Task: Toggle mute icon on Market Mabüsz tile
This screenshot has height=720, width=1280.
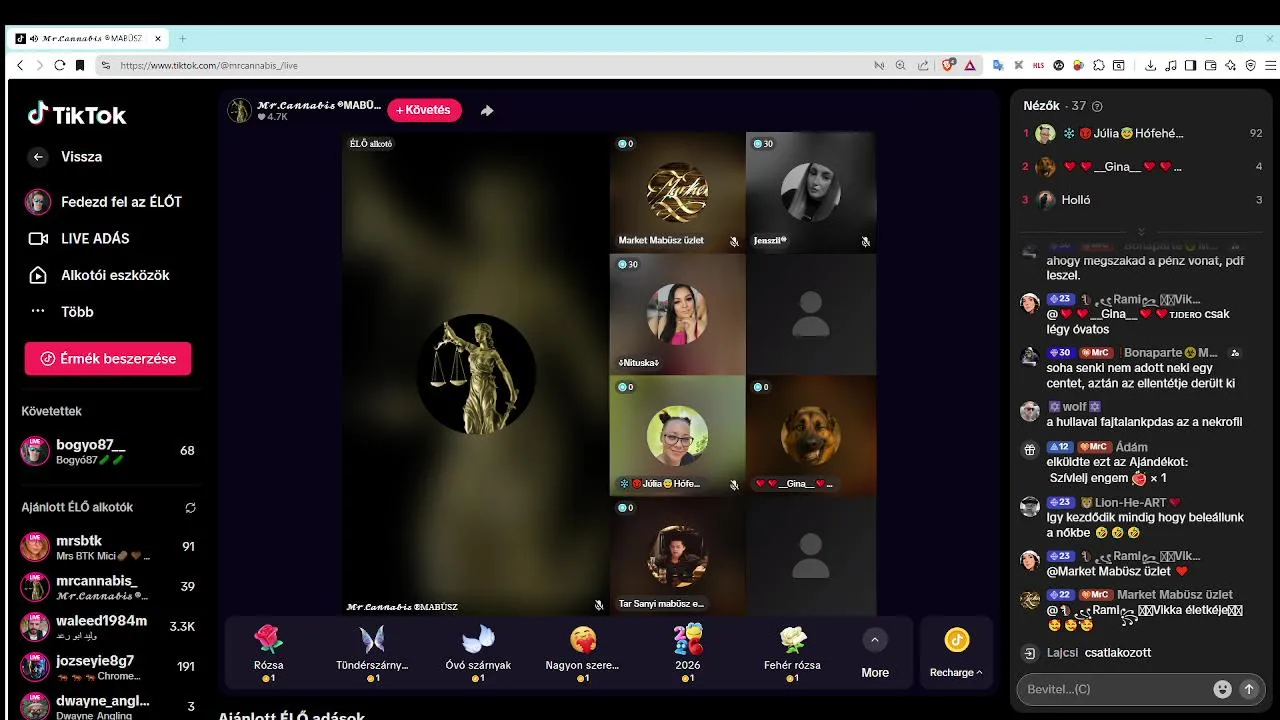Action: pos(734,241)
